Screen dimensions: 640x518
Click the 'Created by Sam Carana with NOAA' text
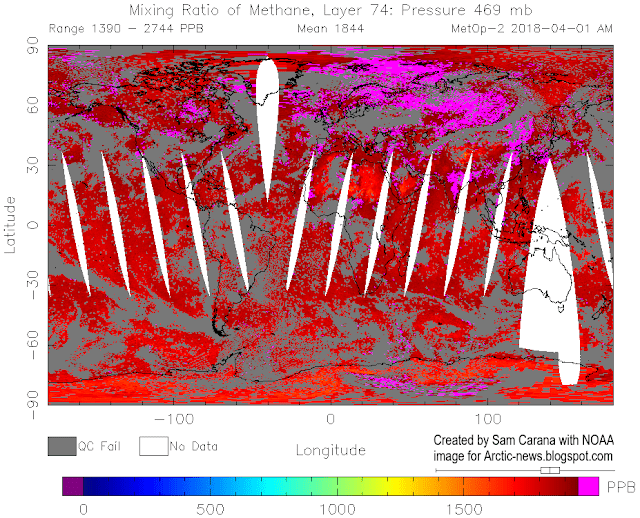524,441
